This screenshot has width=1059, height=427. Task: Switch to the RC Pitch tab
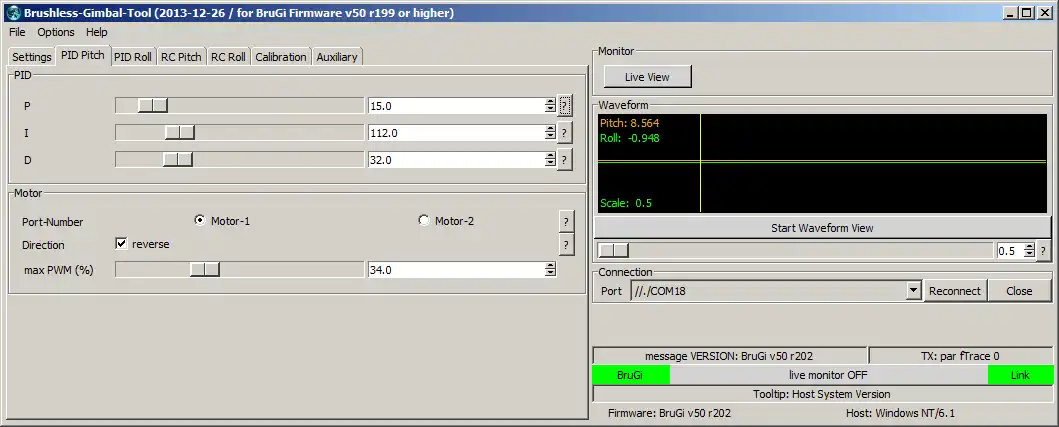[x=181, y=57]
